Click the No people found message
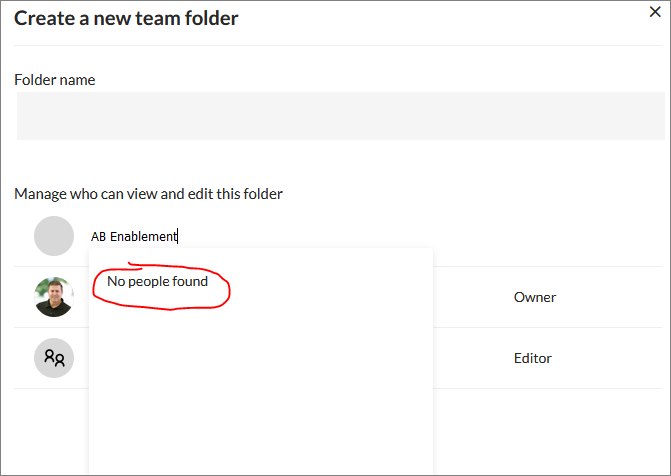 (157, 281)
